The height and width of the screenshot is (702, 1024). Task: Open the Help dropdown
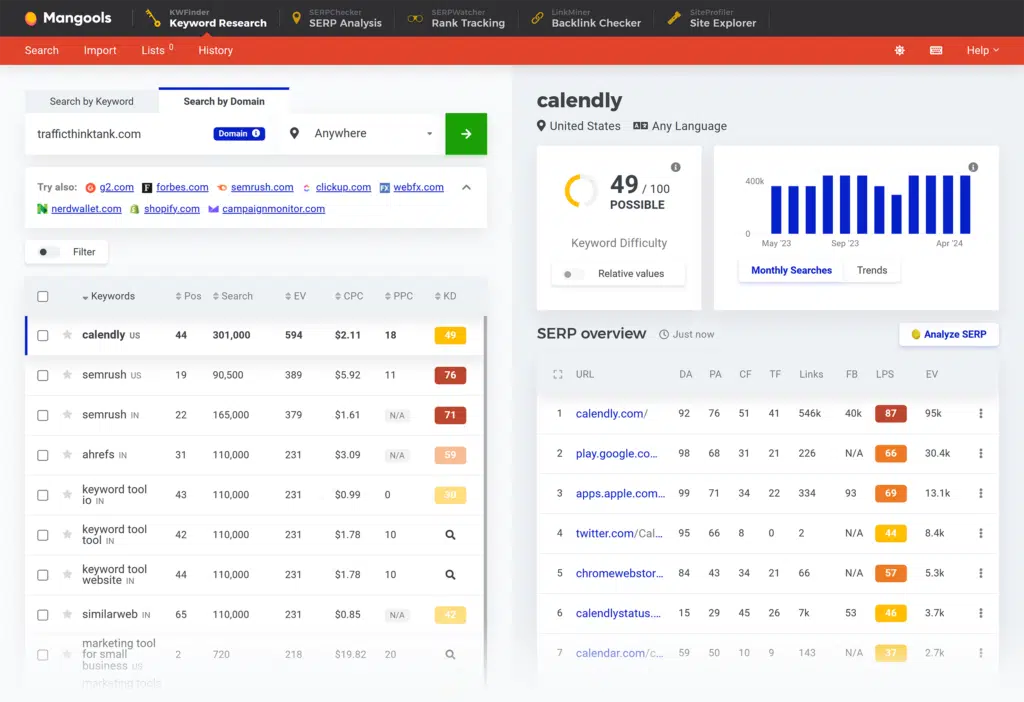tap(981, 49)
